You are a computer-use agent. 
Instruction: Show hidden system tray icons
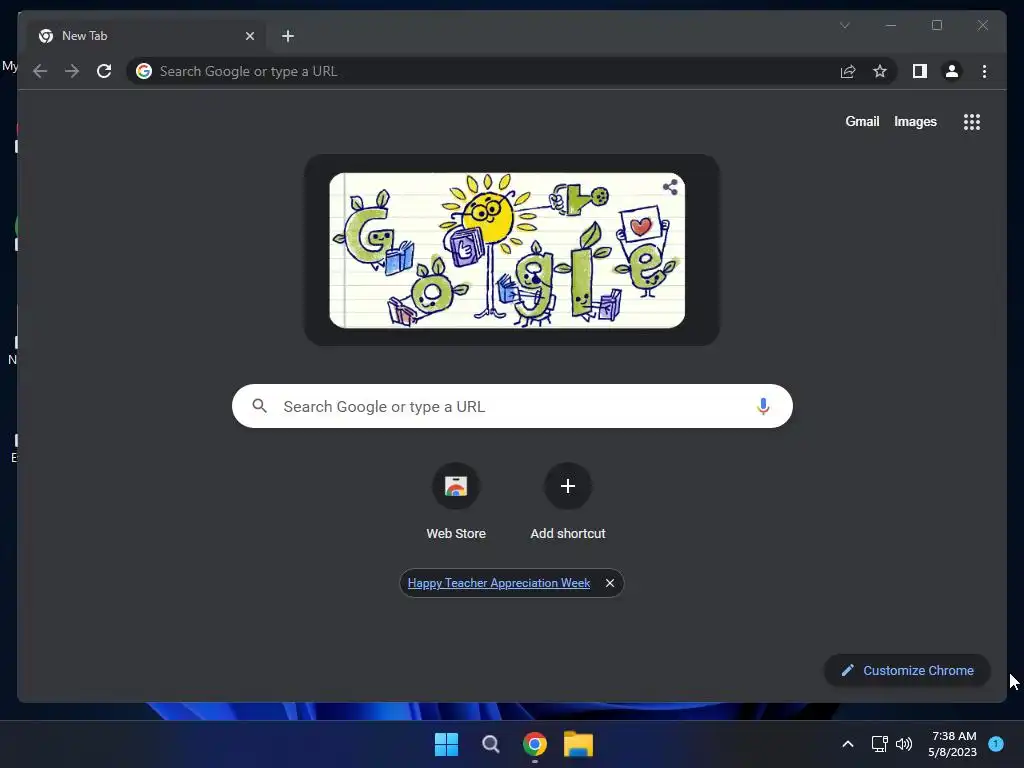pos(848,744)
